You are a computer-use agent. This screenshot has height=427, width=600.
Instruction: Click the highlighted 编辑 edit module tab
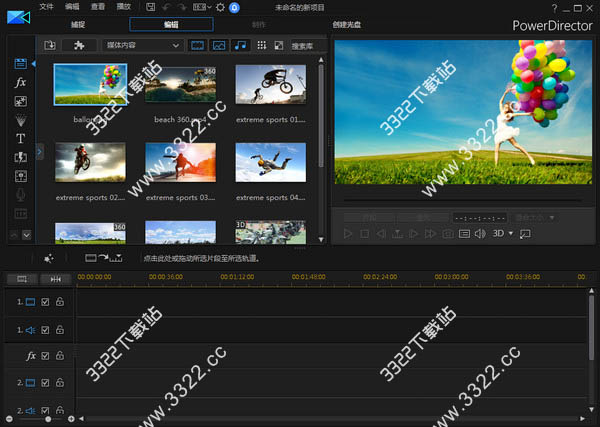(x=171, y=24)
